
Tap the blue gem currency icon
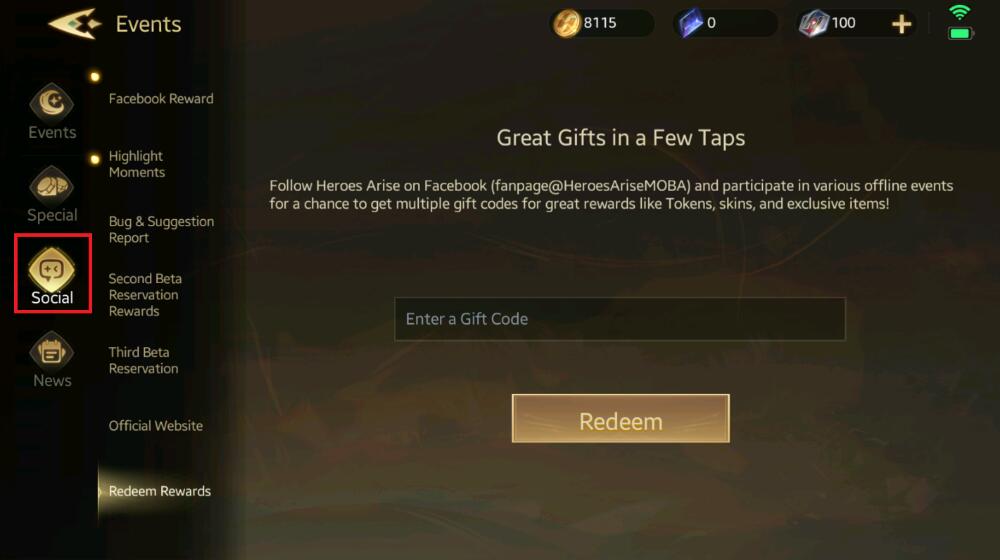(690, 24)
